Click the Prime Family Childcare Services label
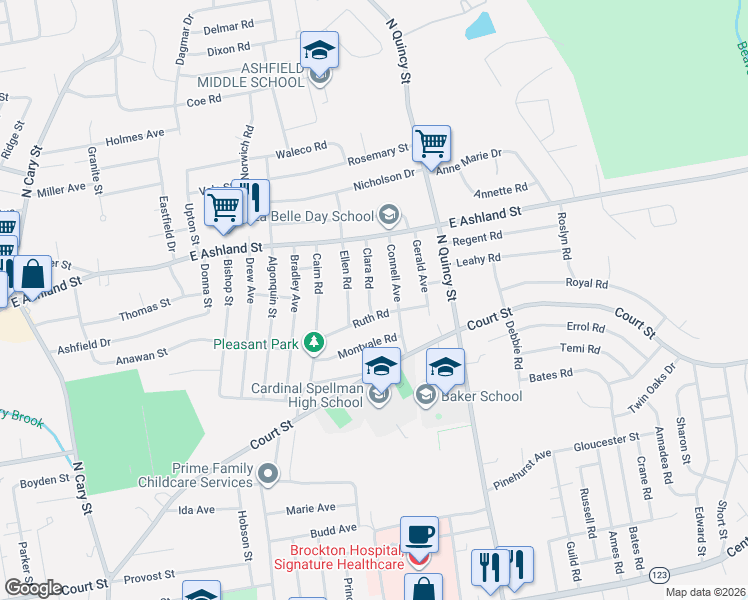The image size is (748, 600). (x=196, y=475)
